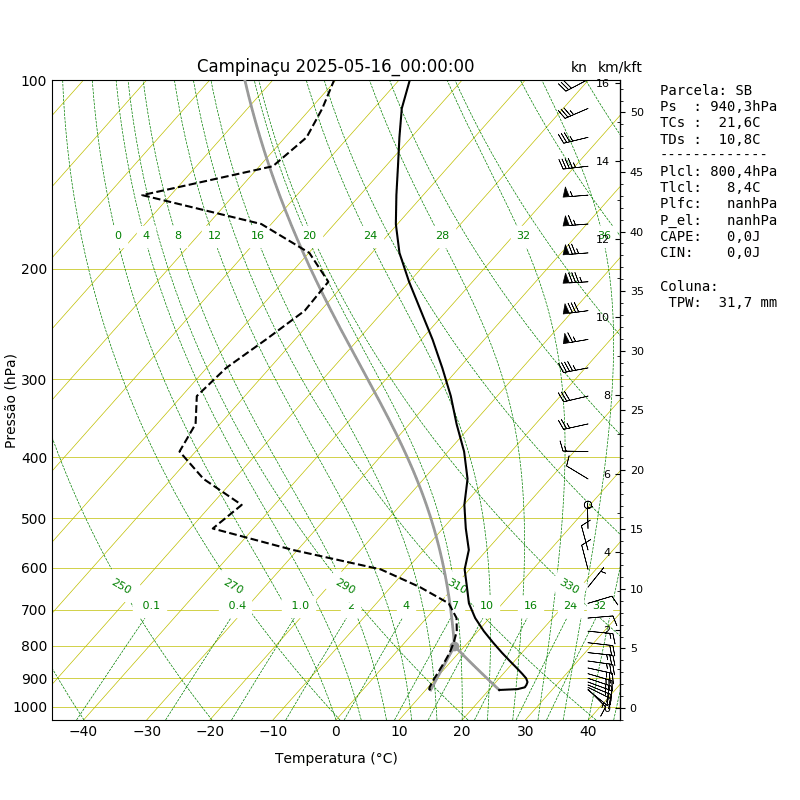
Task: Click the Temperatura (°C) axis label
Action: (x=336, y=758)
